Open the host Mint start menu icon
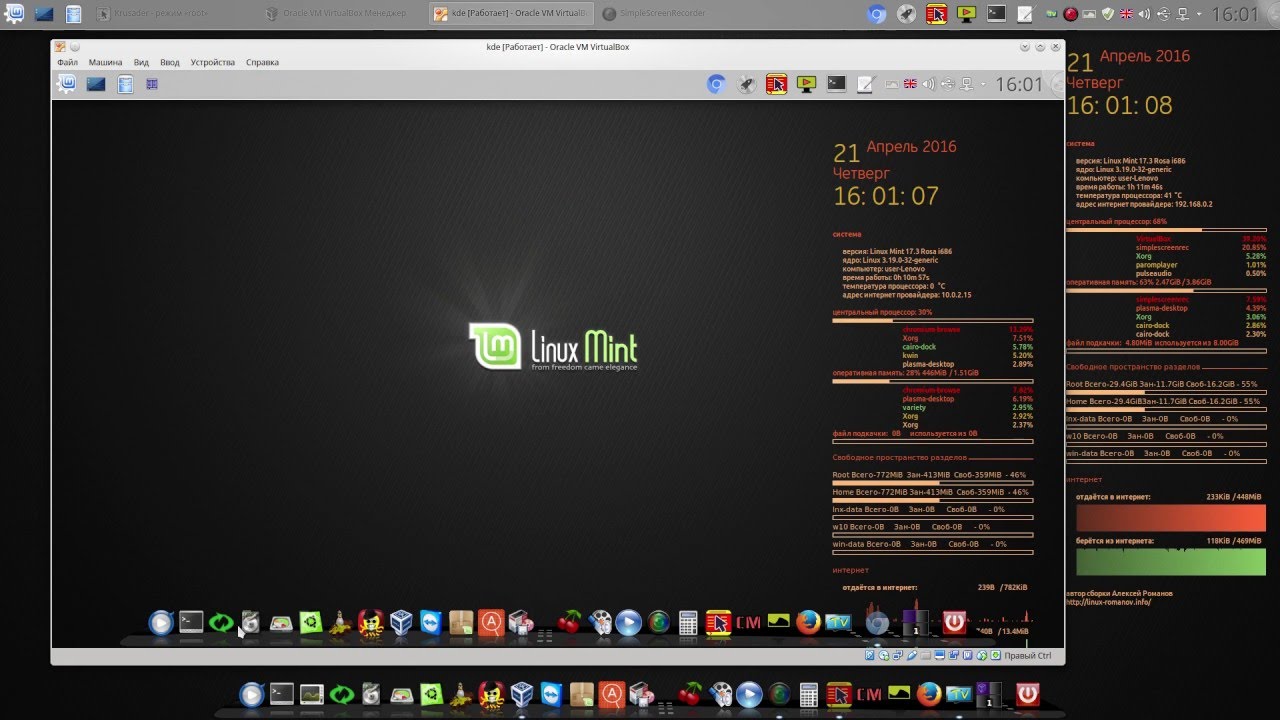Viewport: 1280px width, 720px height. pos(15,14)
